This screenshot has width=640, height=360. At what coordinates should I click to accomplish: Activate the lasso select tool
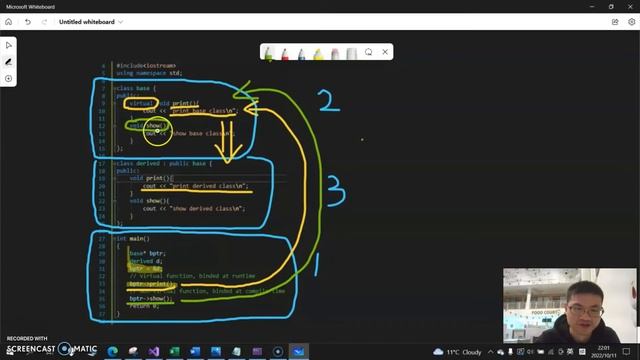pos(369,52)
